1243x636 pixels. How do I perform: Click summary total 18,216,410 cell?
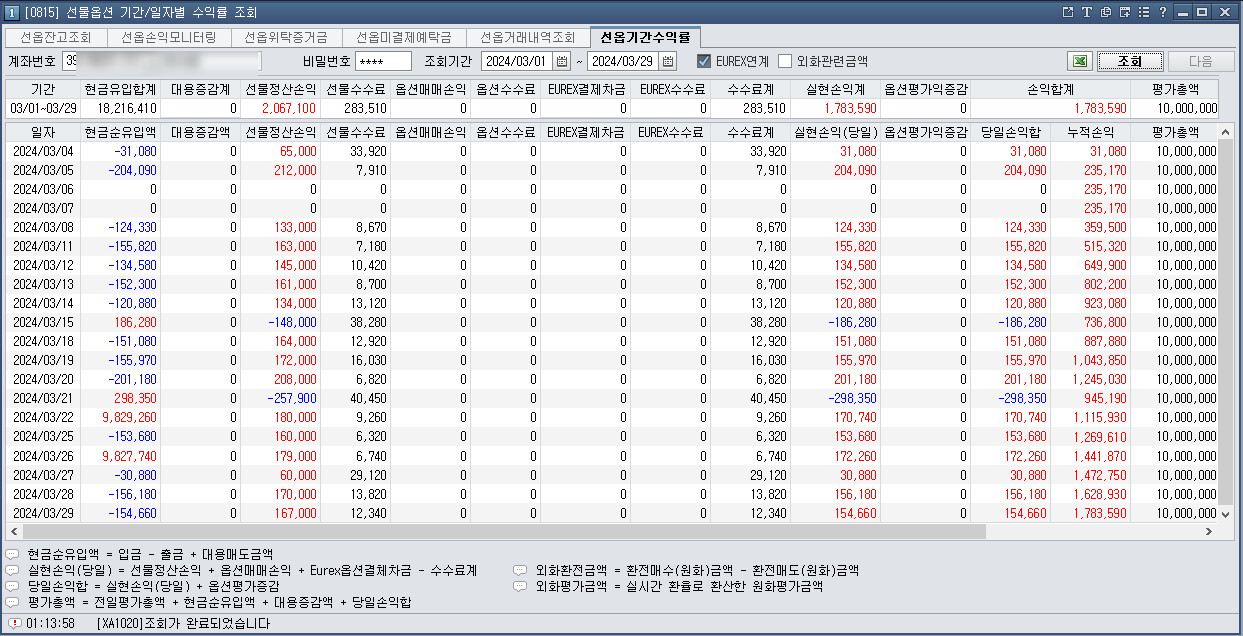pos(119,108)
